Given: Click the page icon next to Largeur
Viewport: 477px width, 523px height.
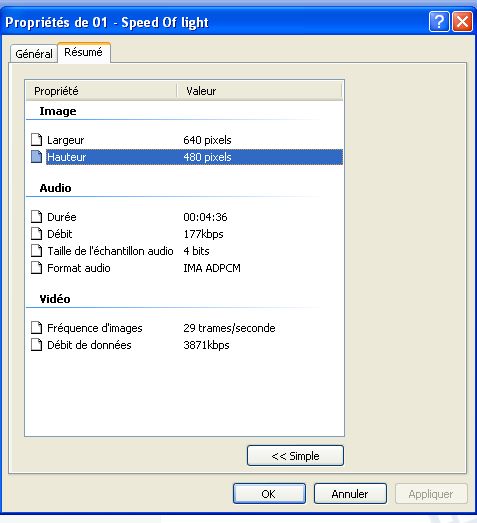Looking at the screenshot, I should coord(36,140).
